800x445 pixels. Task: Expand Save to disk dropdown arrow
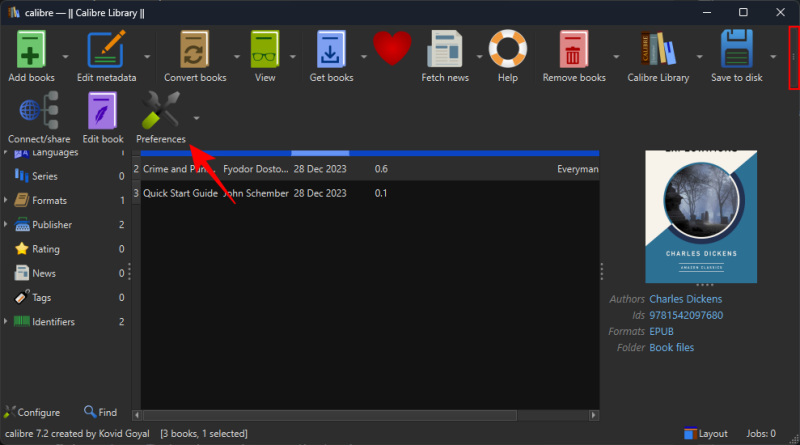pyautogui.click(x=773, y=56)
